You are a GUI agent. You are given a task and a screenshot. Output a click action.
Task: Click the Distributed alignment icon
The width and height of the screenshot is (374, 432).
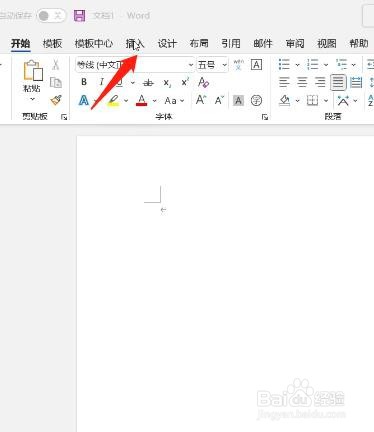click(356, 82)
